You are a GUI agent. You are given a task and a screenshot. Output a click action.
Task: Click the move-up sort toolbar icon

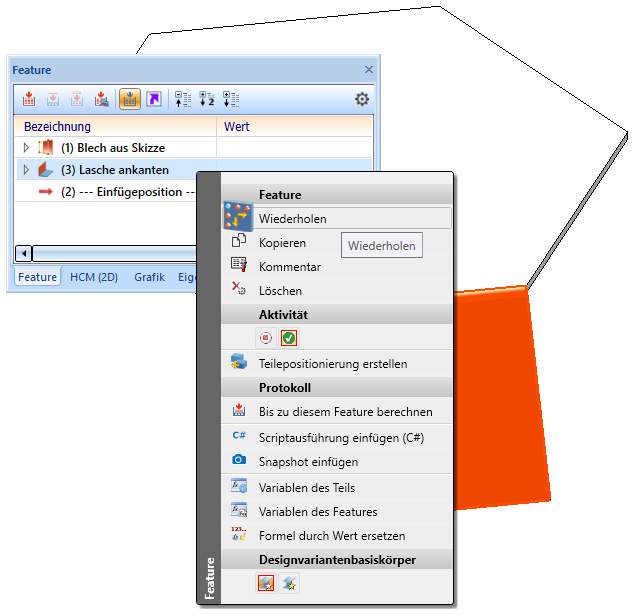coord(183,99)
